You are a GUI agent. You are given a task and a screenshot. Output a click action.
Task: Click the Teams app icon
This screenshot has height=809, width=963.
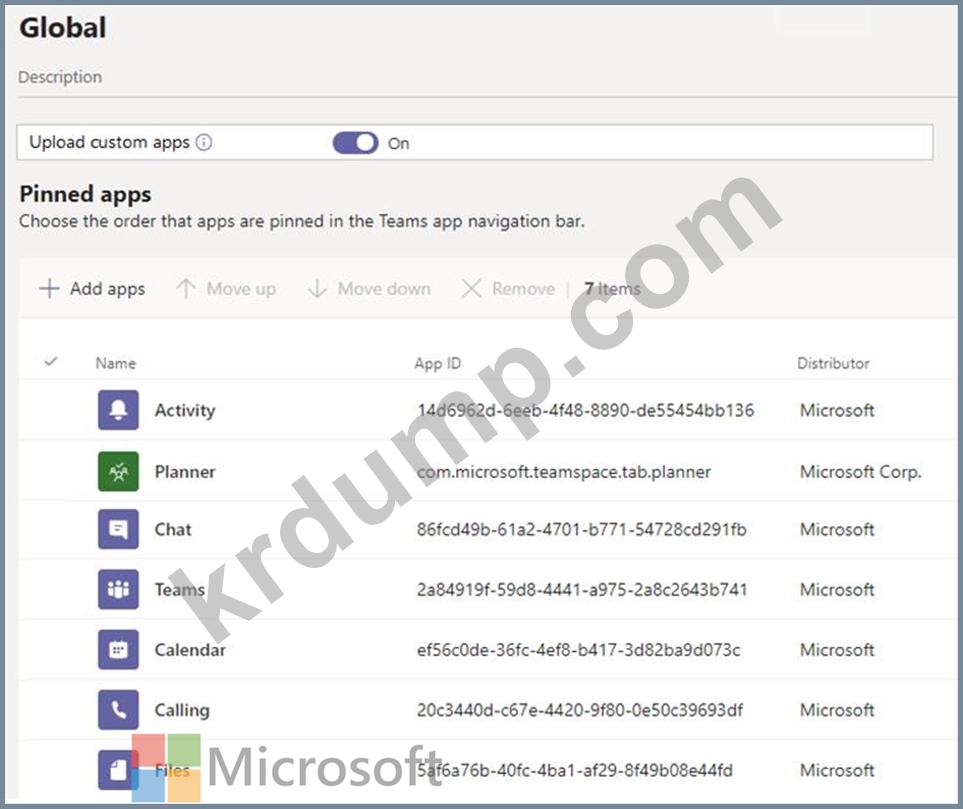click(118, 590)
